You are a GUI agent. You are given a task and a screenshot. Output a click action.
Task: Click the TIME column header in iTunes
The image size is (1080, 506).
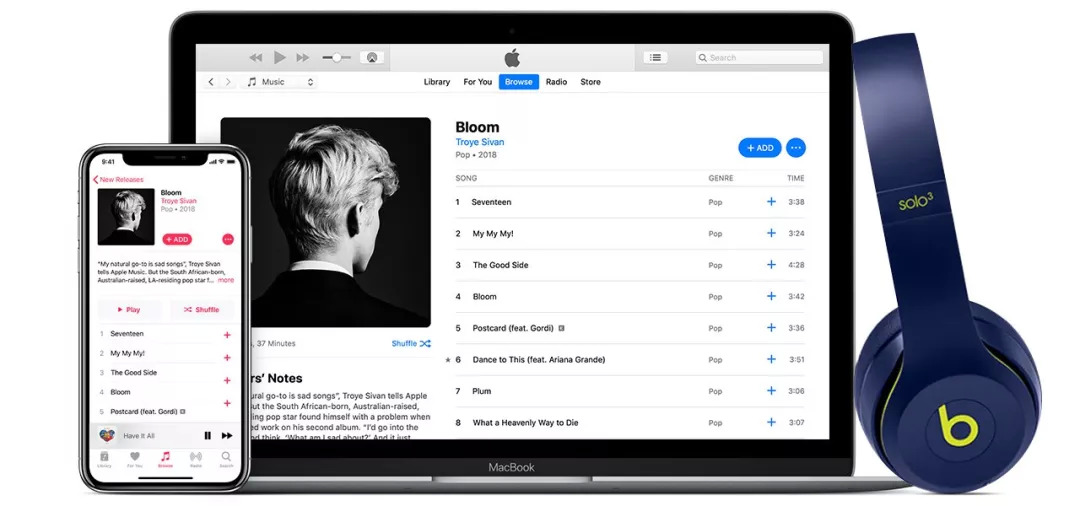click(796, 178)
